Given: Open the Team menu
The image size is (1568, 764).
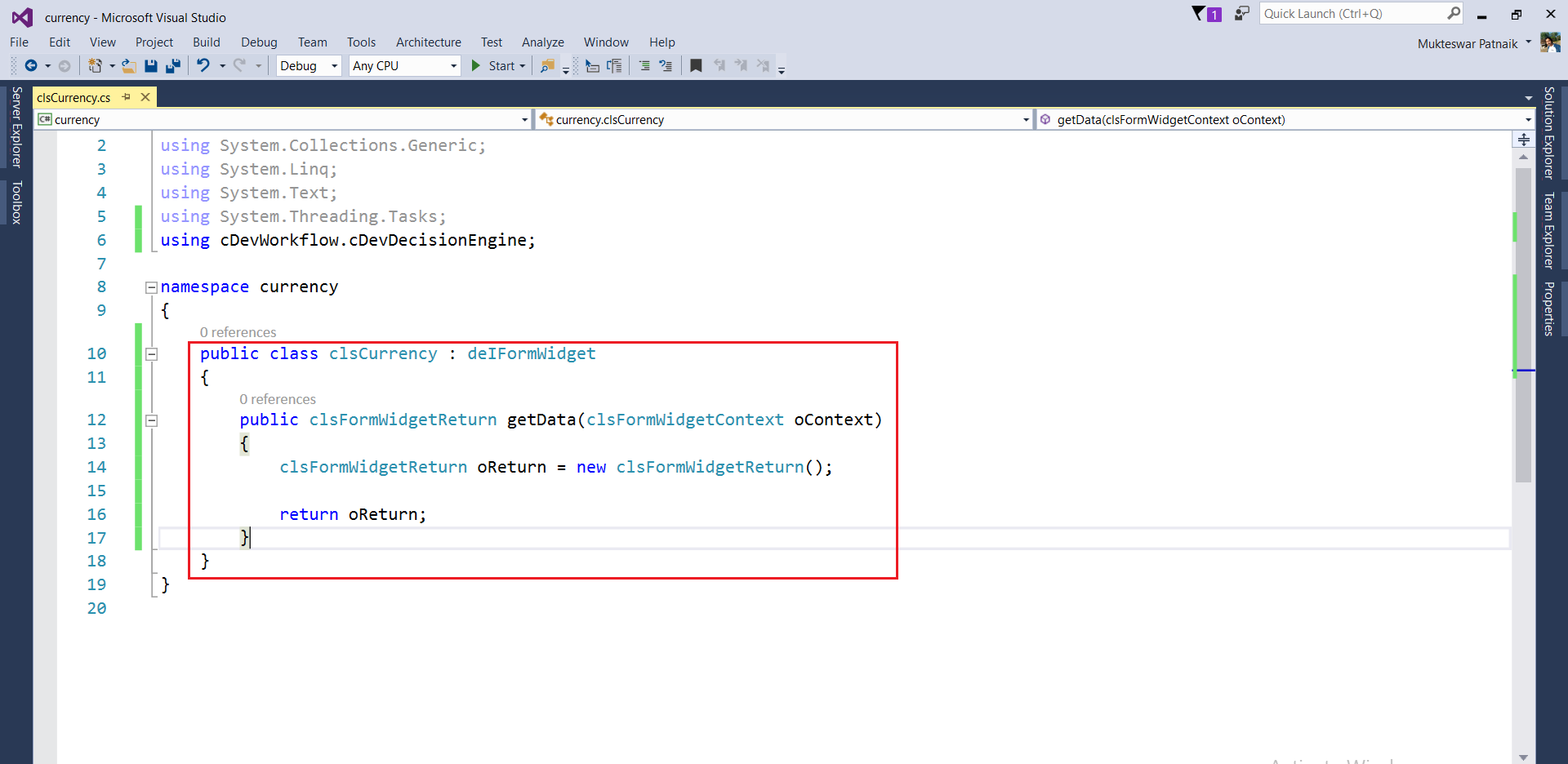Looking at the screenshot, I should [x=312, y=42].
